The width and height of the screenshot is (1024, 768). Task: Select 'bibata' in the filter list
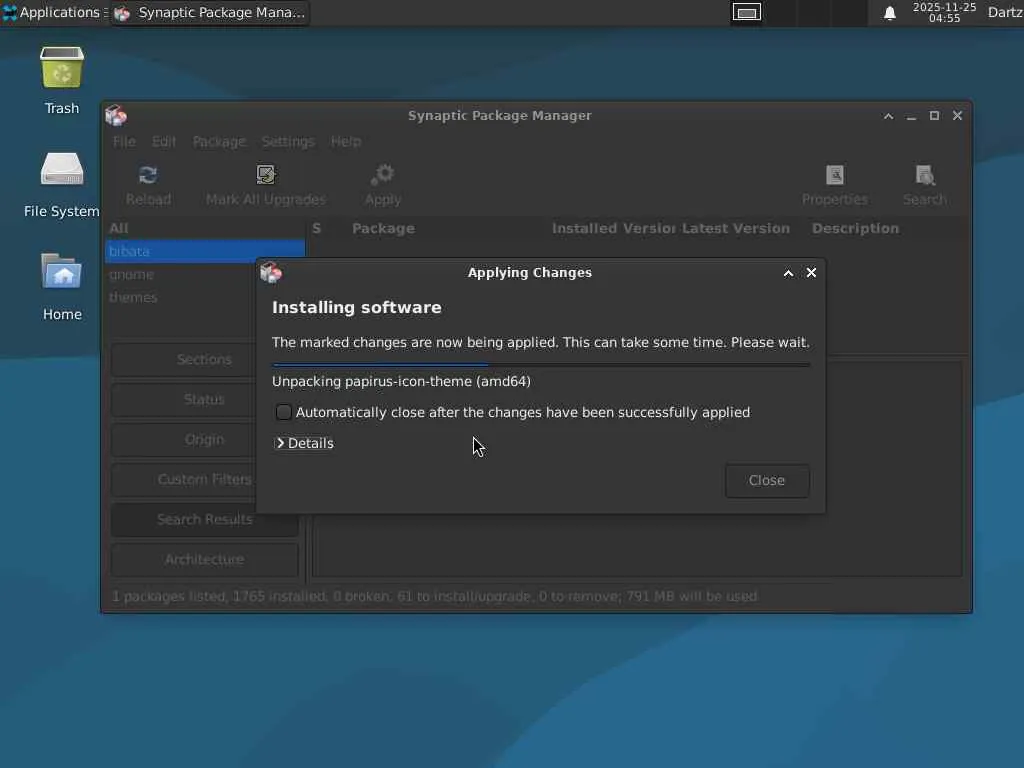tap(205, 251)
